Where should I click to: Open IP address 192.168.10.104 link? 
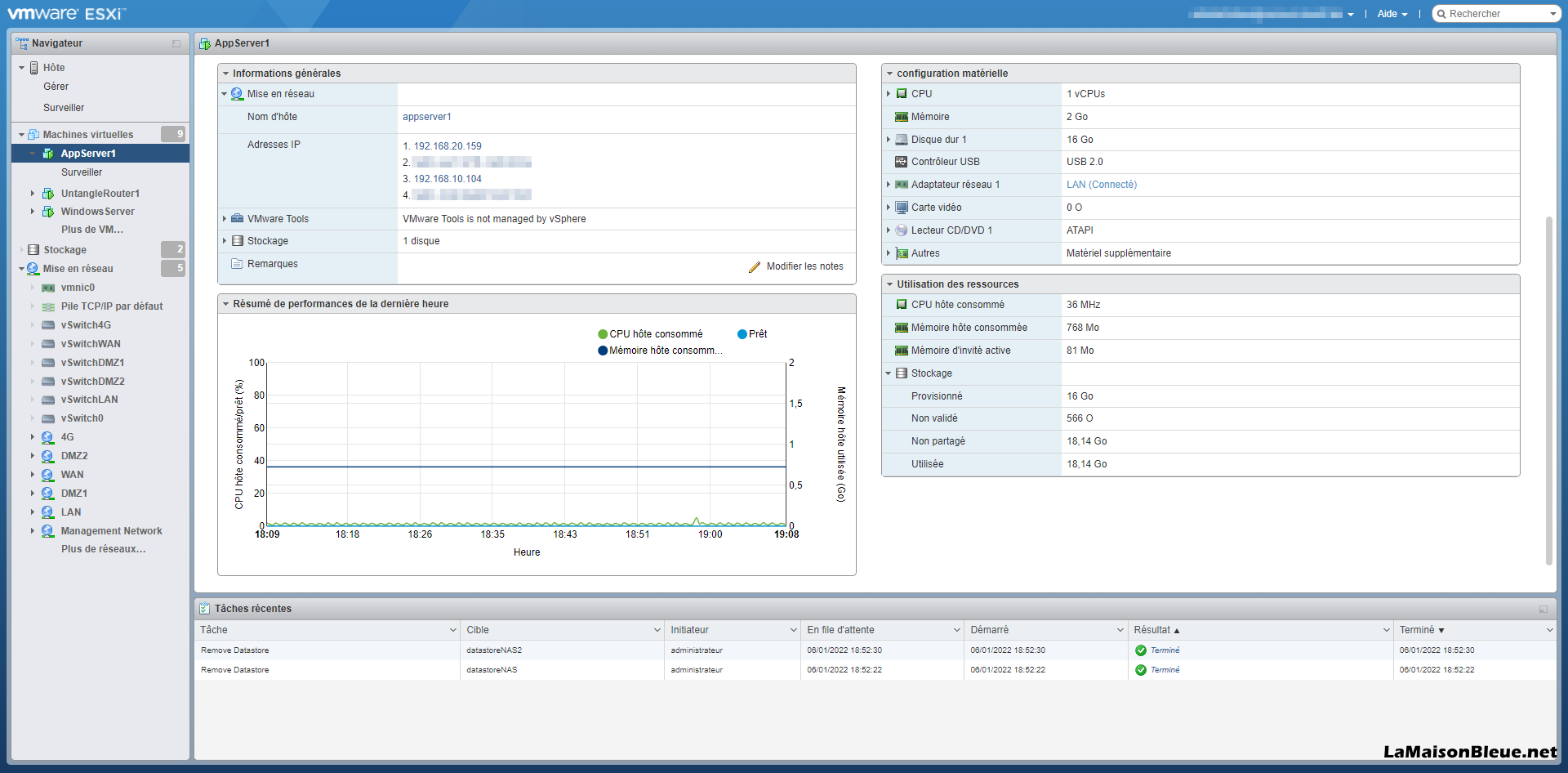(x=448, y=179)
